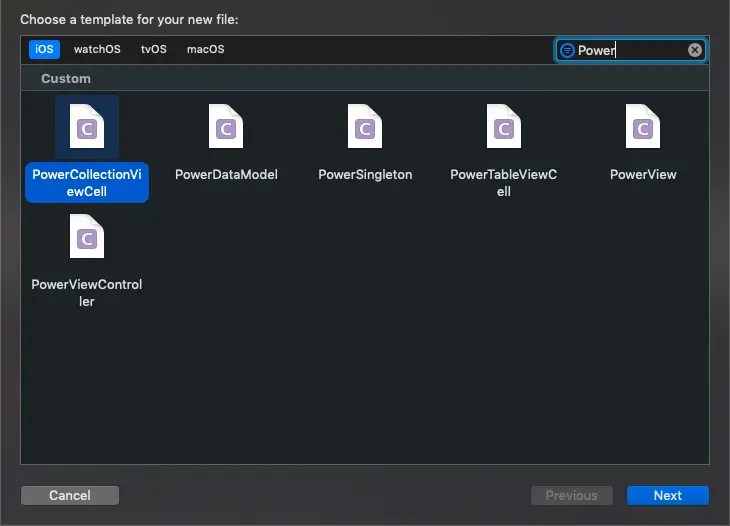Image resolution: width=730 pixels, height=526 pixels.
Task: Click the PowerViewController label text
Action: [x=87, y=293]
